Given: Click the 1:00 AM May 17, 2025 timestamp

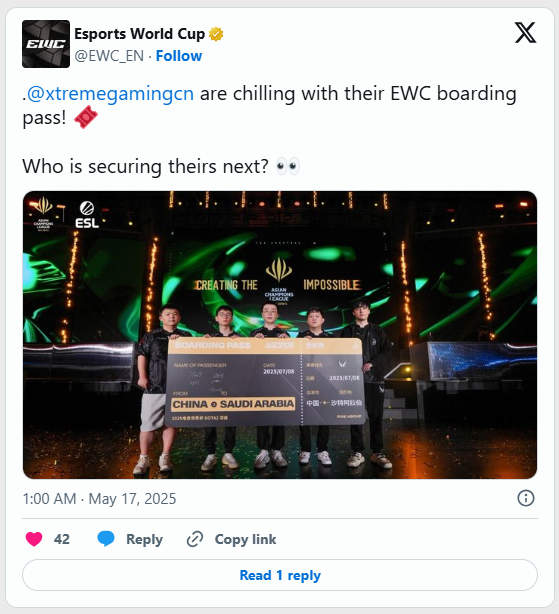Looking at the screenshot, I should point(99,499).
